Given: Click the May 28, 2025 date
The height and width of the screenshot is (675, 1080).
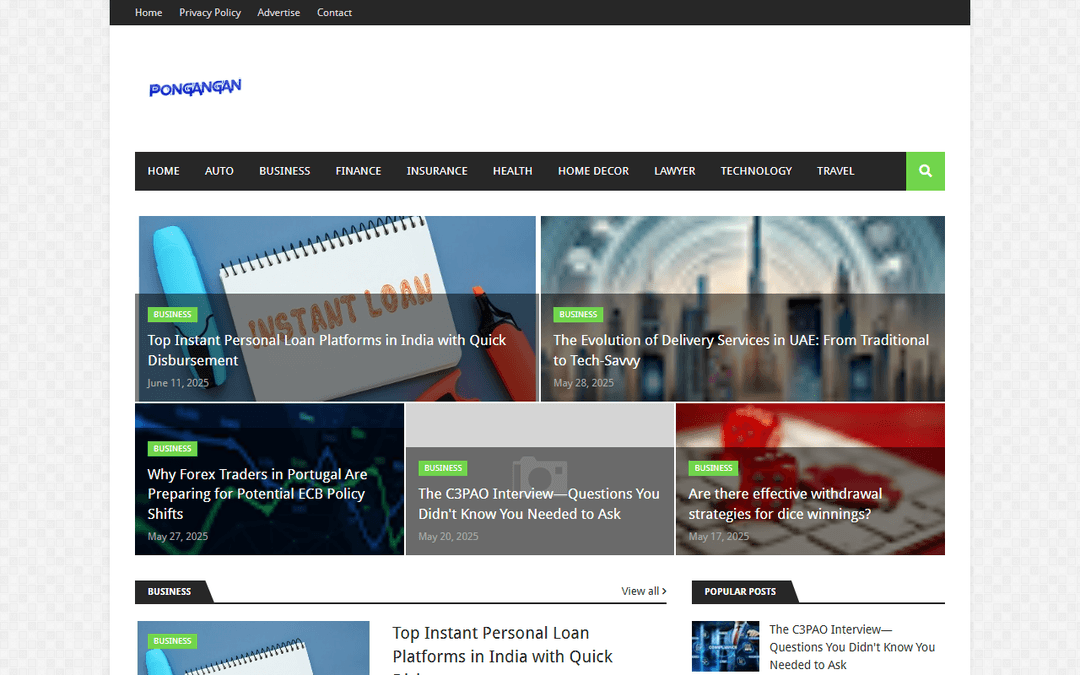Looking at the screenshot, I should 583,383.
